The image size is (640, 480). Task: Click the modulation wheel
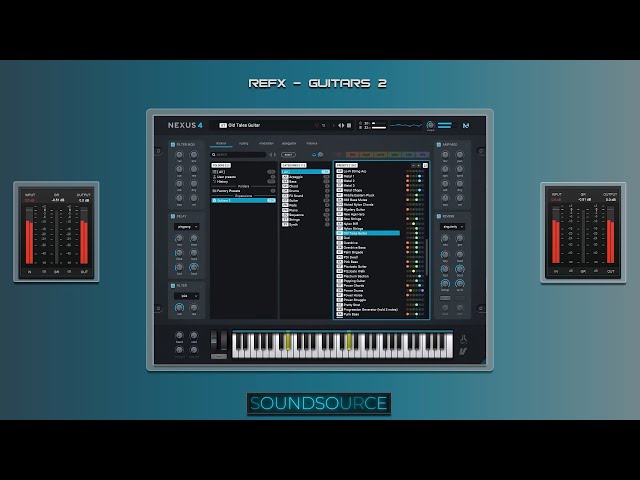[223, 340]
